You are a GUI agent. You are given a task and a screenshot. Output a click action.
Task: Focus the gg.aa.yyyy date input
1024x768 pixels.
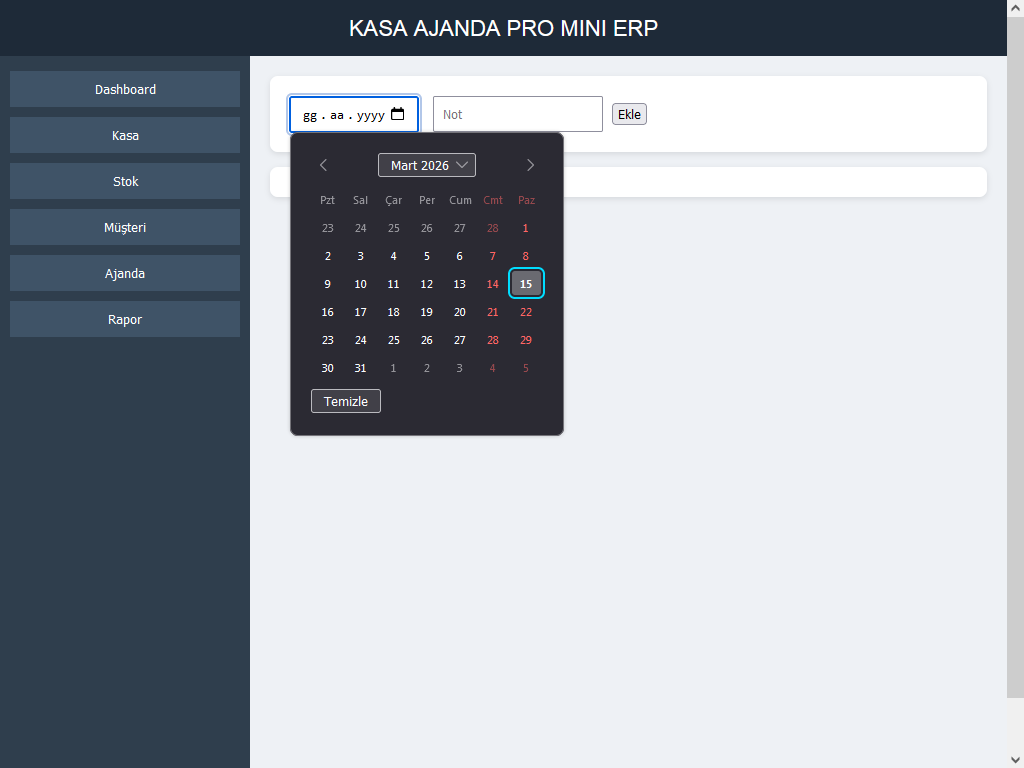pyautogui.click(x=342, y=115)
